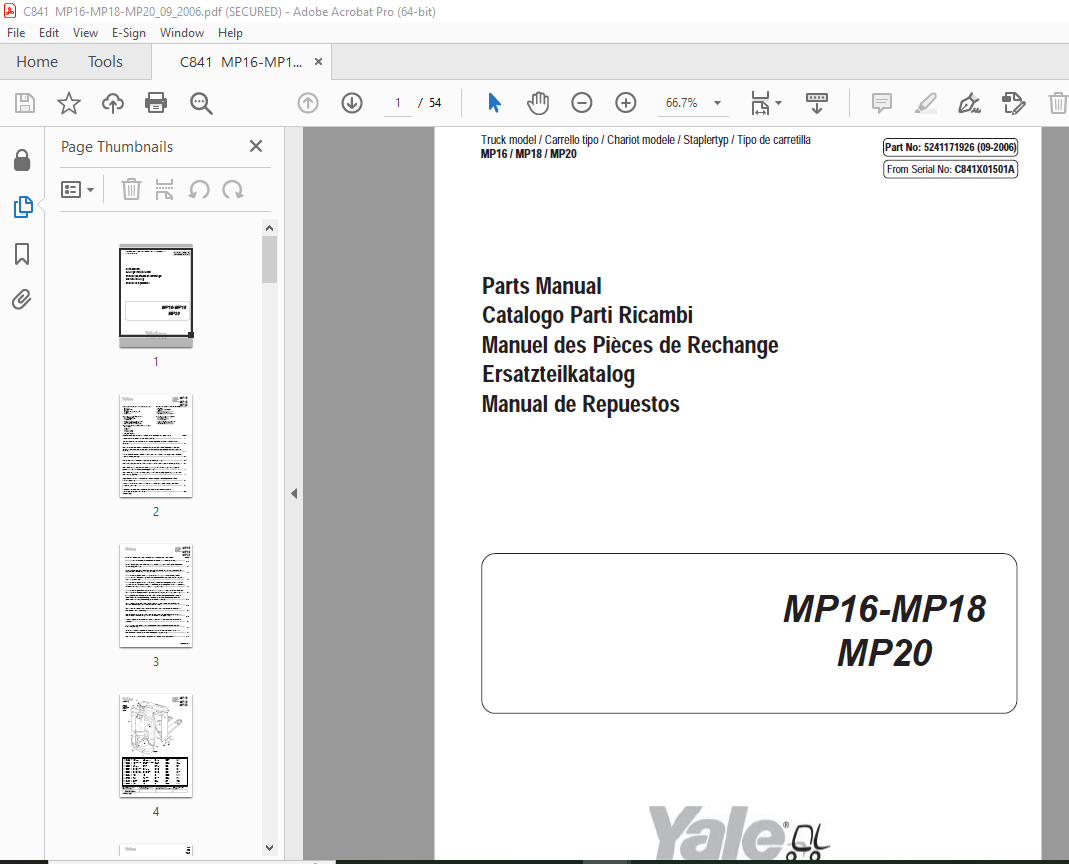1069x864 pixels.
Task: Select page 3 thumbnail
Action: [x=156, y=595]
